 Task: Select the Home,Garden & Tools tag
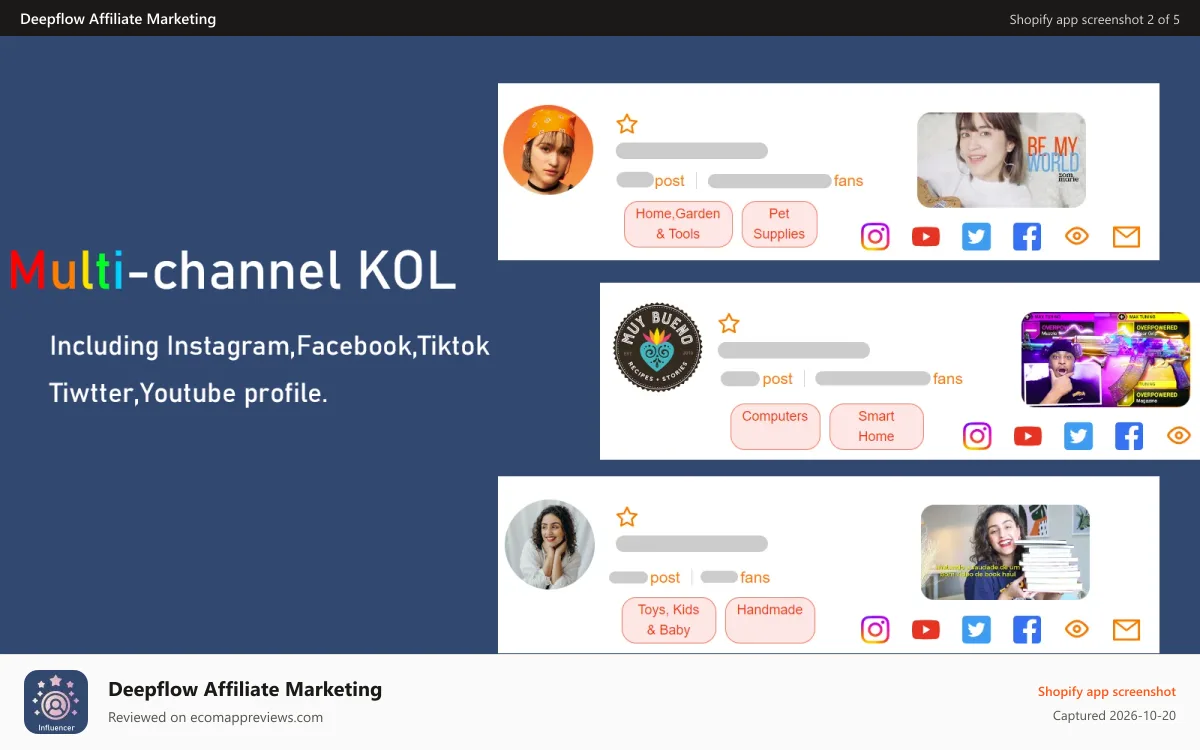pyautogui.click(x=678, y=224)
